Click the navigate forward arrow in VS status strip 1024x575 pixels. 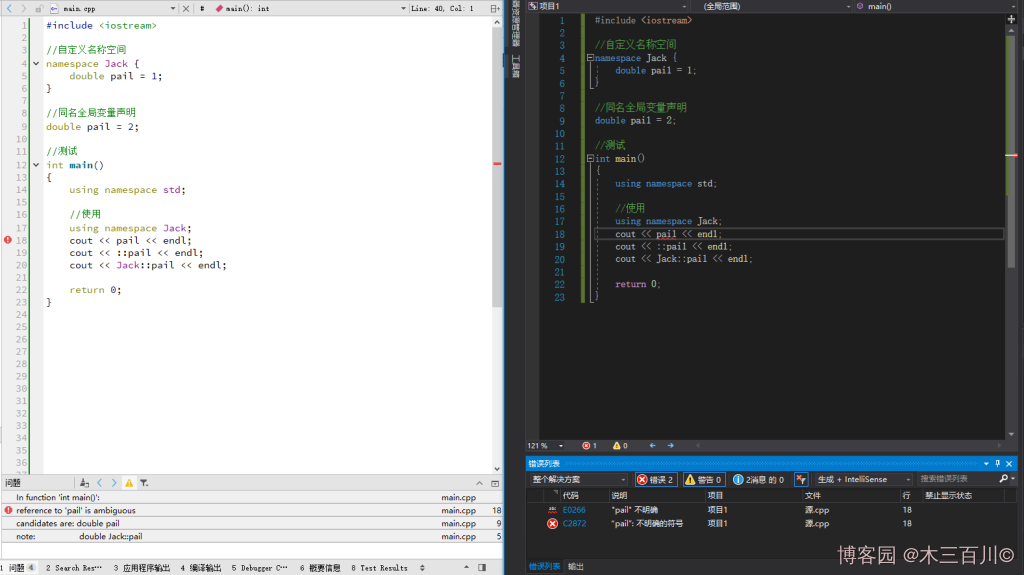(670, 446)
